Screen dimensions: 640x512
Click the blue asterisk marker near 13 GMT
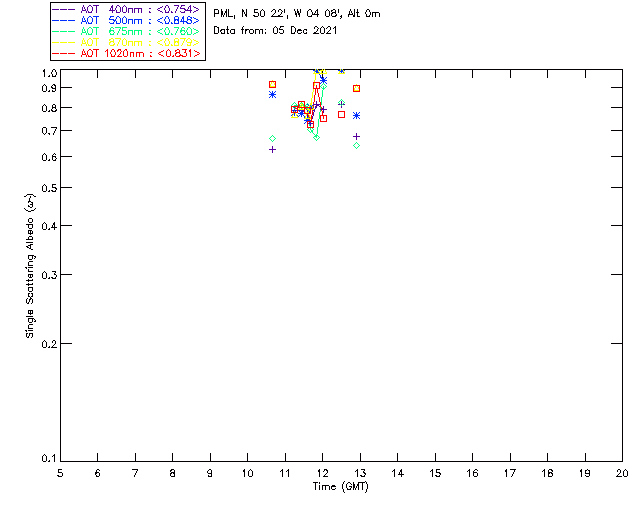coord(357,116)
